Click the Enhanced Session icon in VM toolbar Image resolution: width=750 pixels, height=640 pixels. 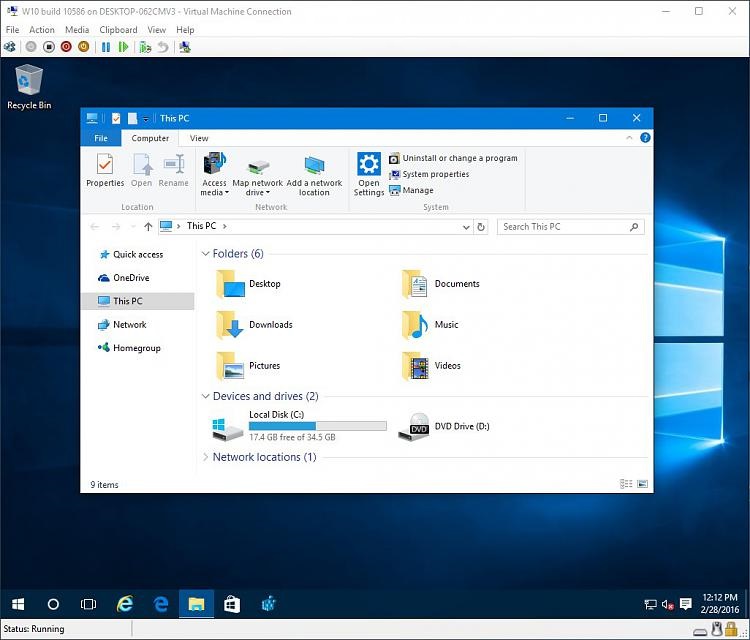185,47
